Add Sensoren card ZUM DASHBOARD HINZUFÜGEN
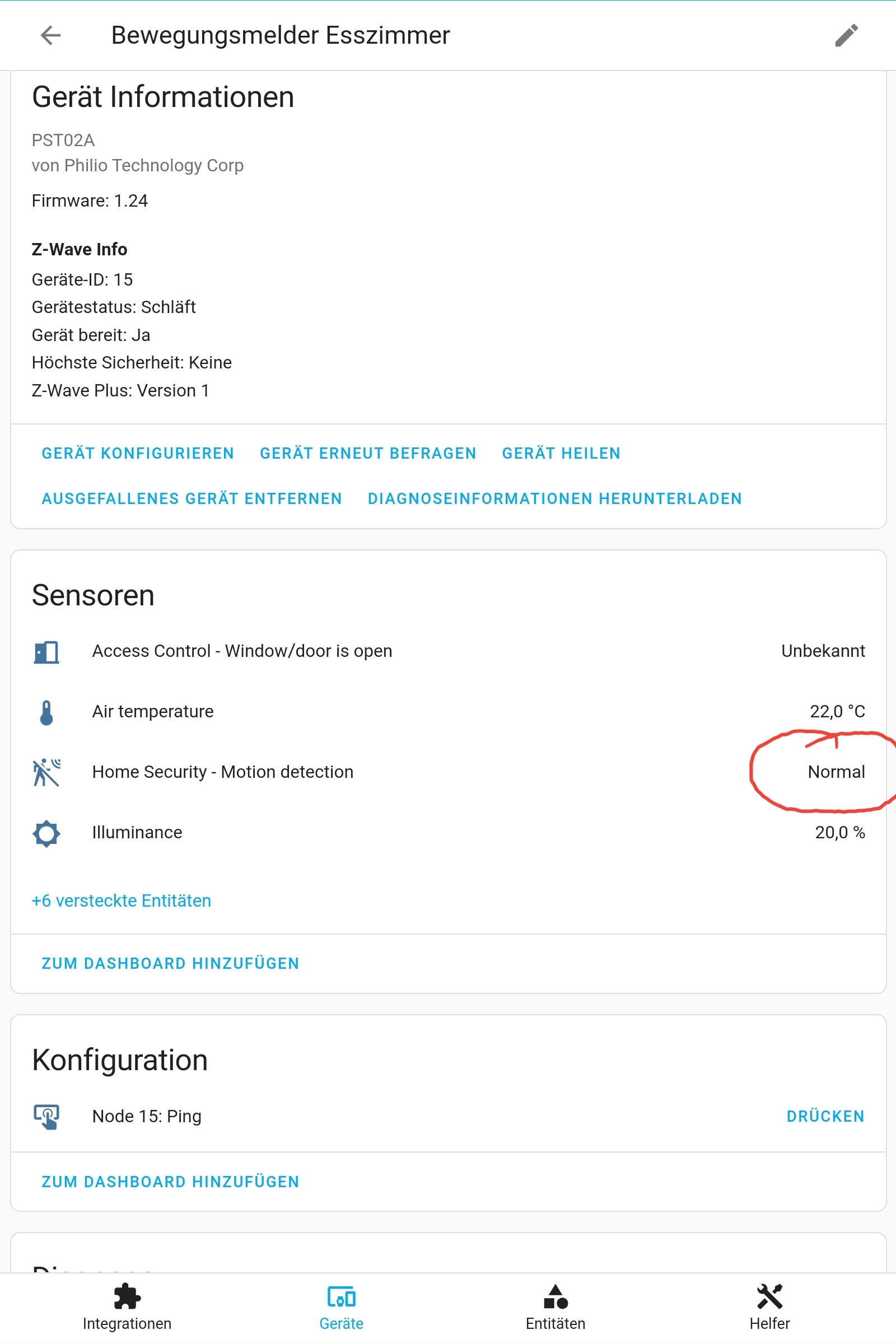The image size is (896, 1344). [x=170, y=963]
